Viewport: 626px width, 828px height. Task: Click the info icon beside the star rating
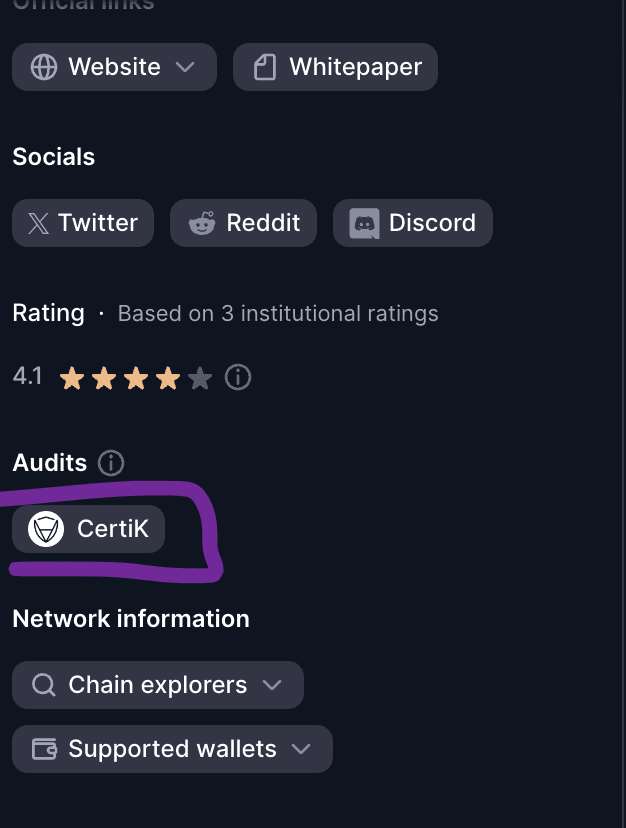pyautogui.click(x=238, y=378)
